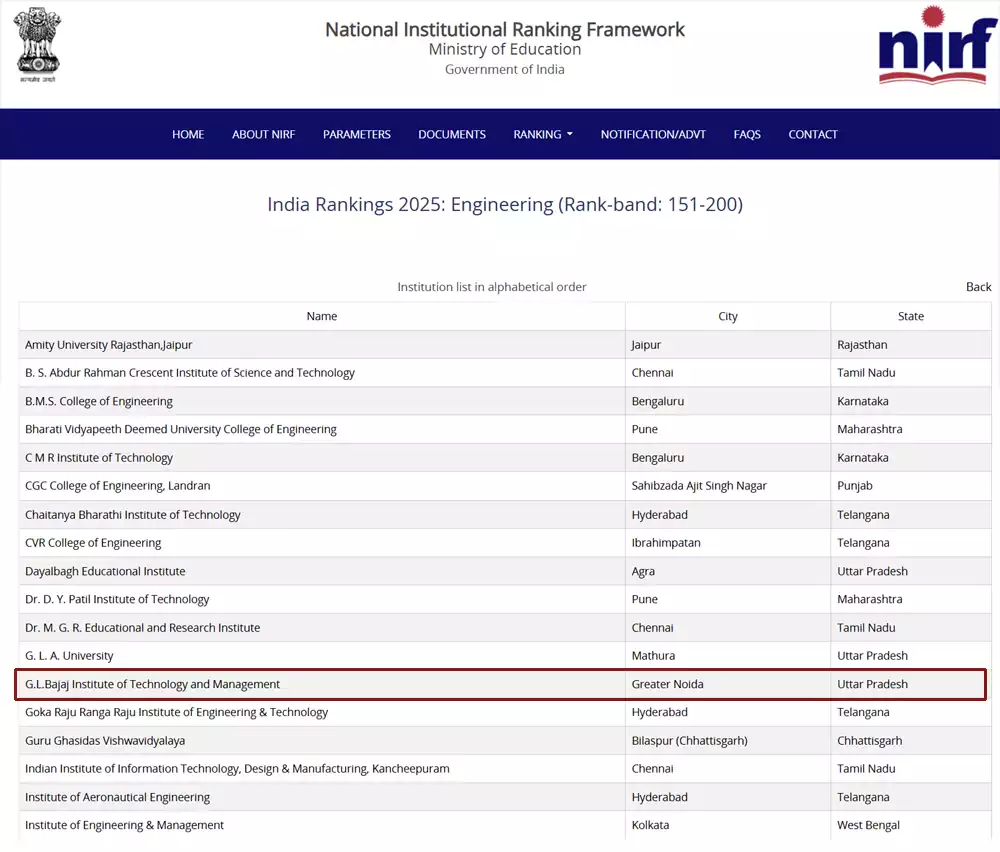Click the City column header
This screenshot has height=852, width=1000.
coord(728,316)
